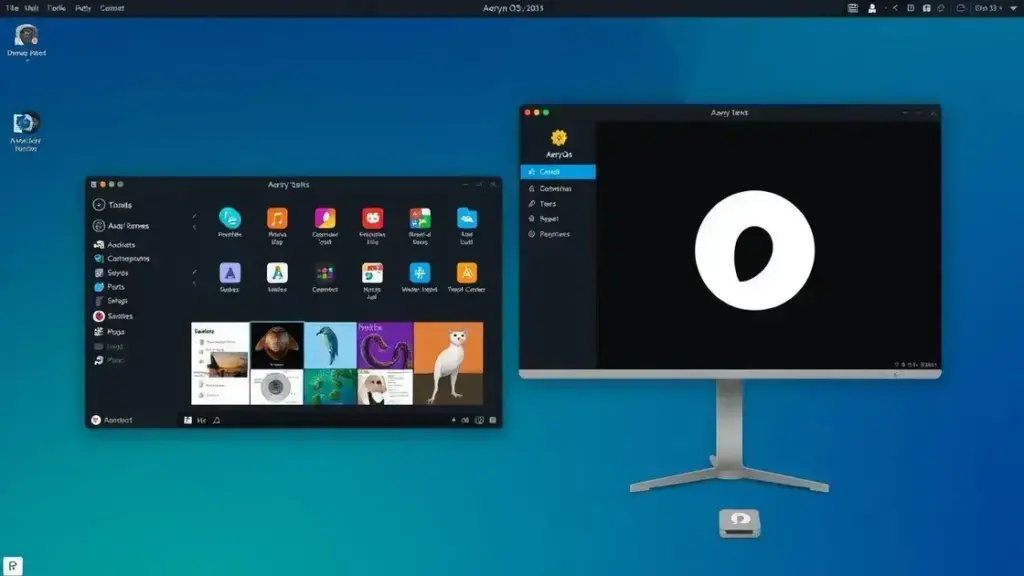Launch the red owl-face app icon
Image resolution: width=1024 pixels, height=576 pixels.
pyautogui.click(x=372, y=218)
